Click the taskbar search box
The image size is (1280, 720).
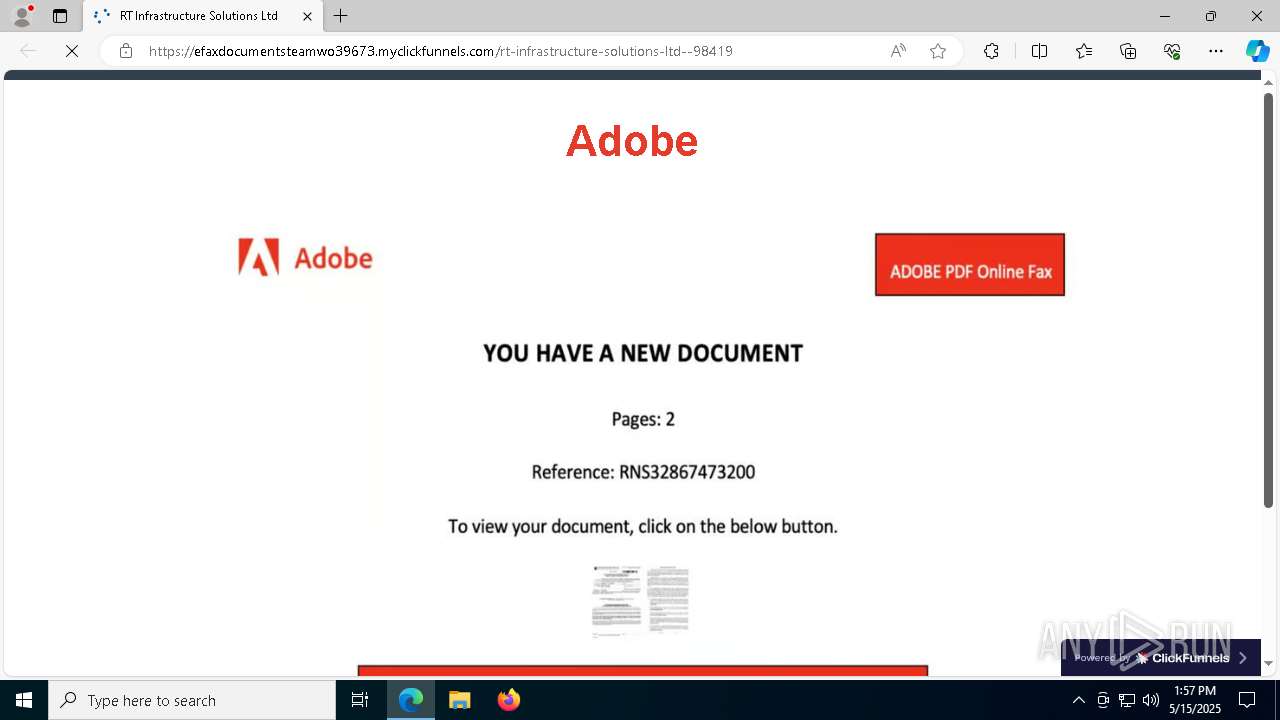tap(192, 700)
